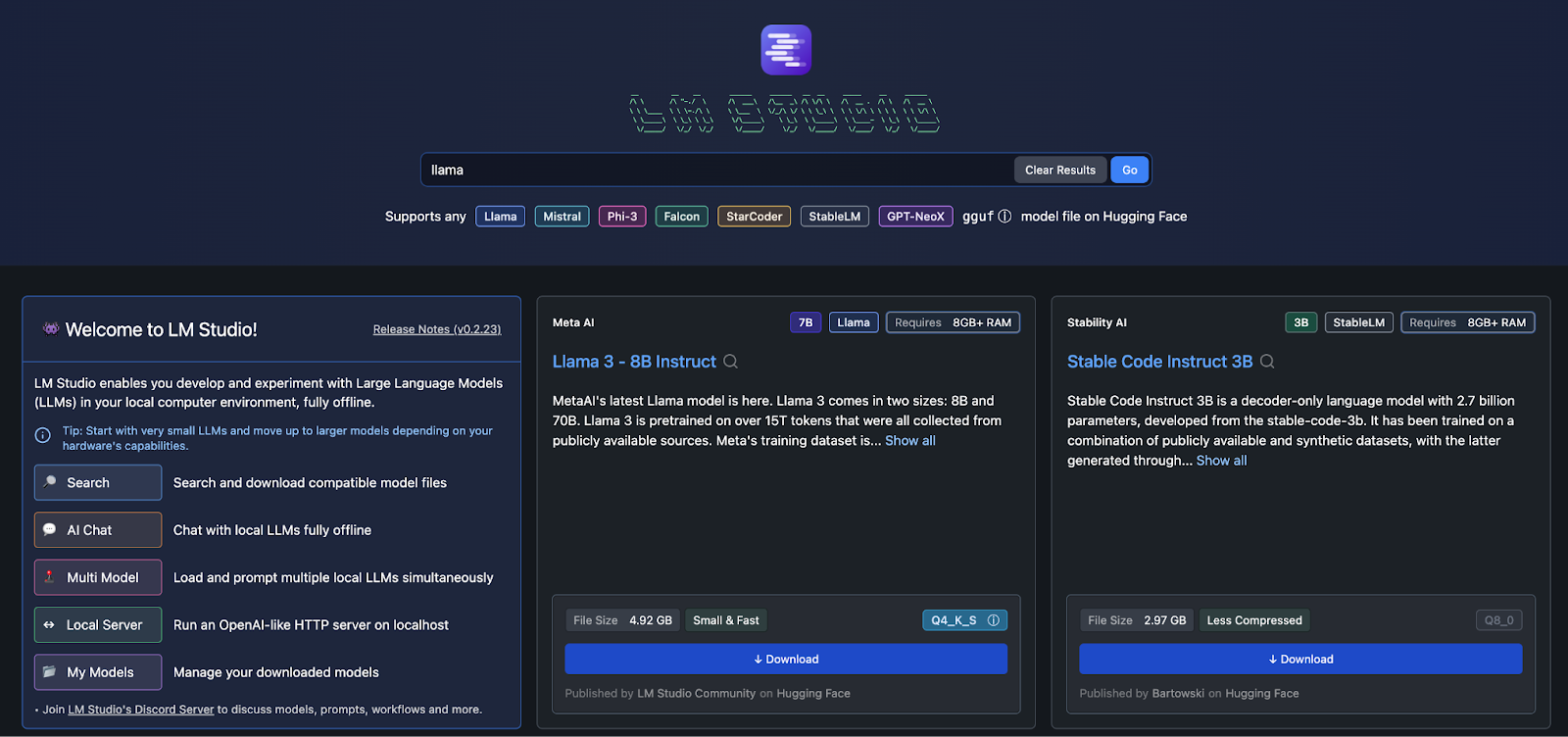Select the Llama architecture tag under the search bar

coord(500,217)
